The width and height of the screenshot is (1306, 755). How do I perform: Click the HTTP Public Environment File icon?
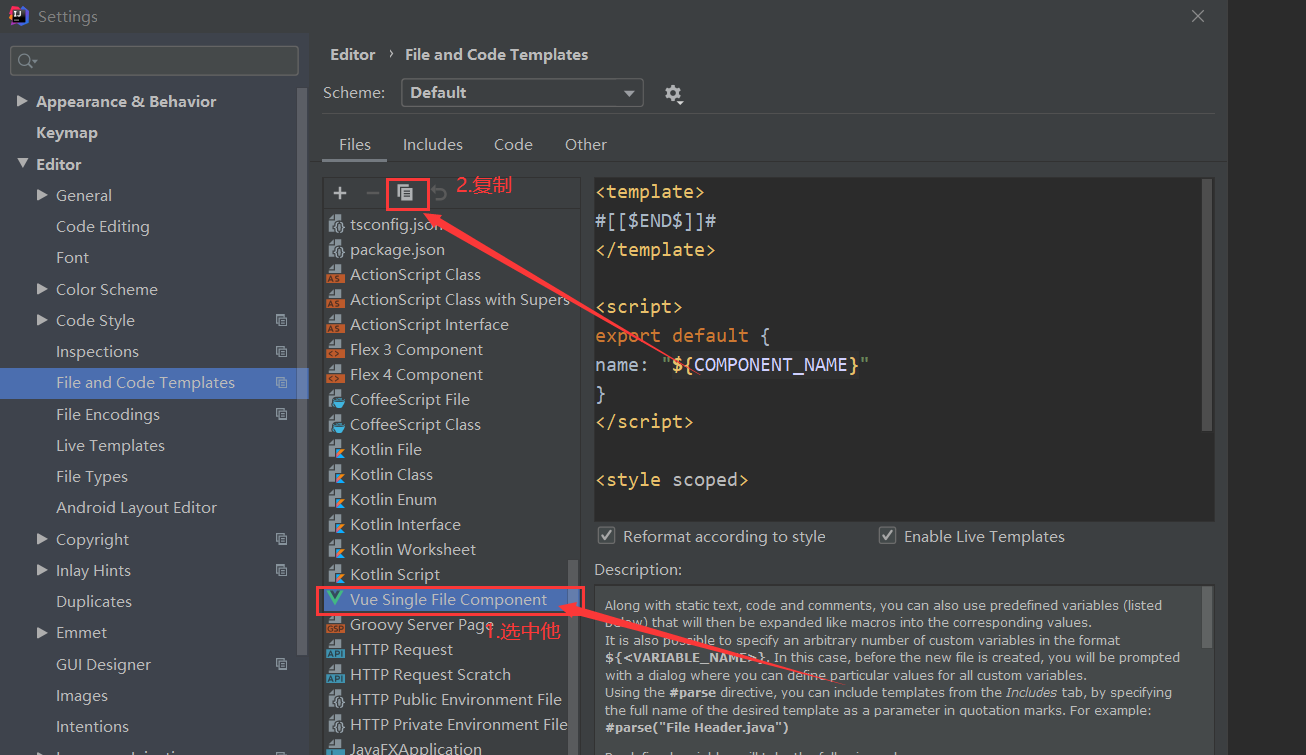tap(335, 700)
